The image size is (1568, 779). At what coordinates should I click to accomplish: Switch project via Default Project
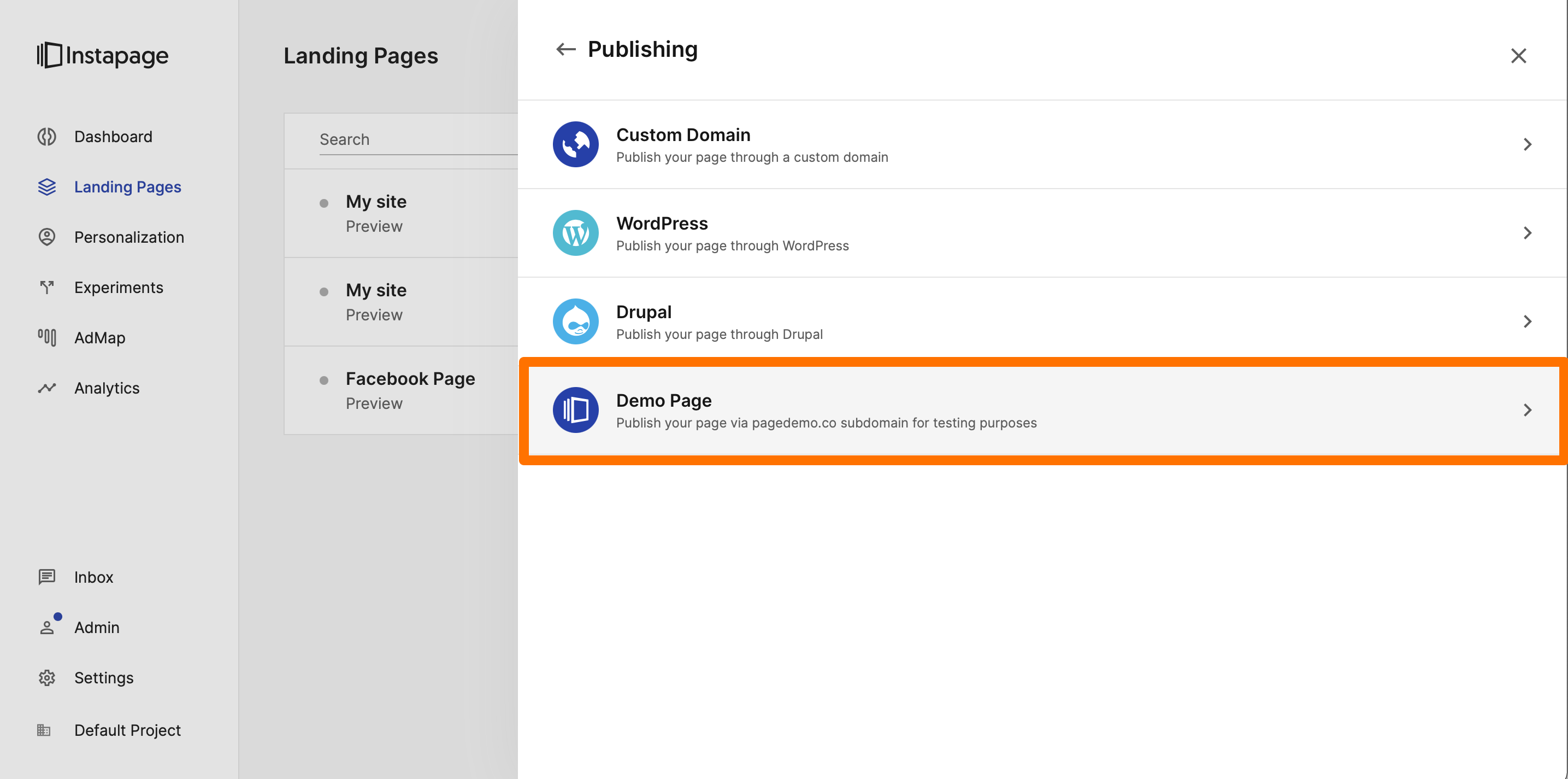pos(127,730)
